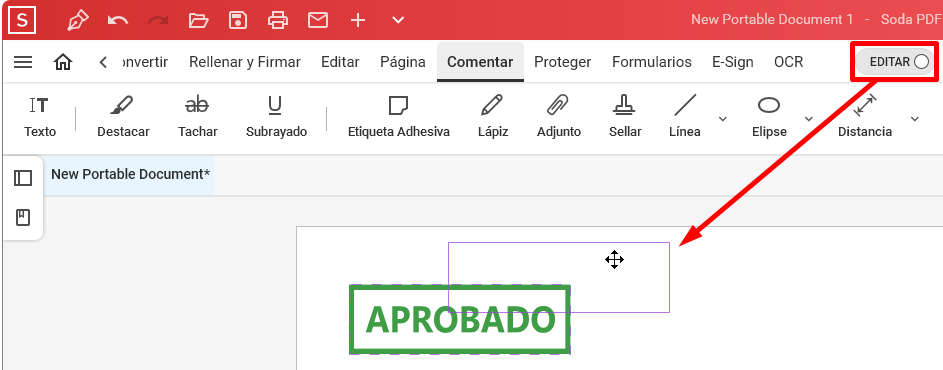Save the document with the disk icon
The height and width of the screenshot is (370, 943).
238,20
